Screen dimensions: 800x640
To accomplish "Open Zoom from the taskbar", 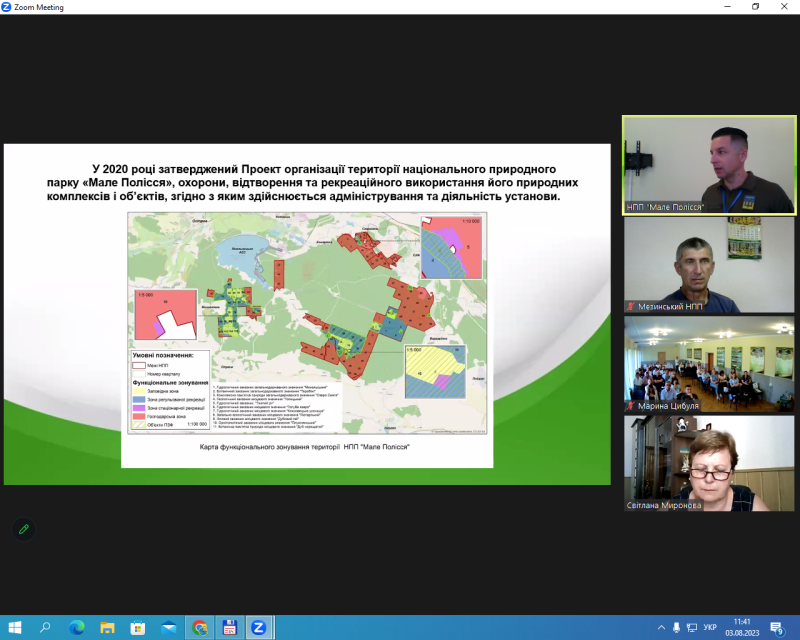I will pyautogui.click(x=258, y=627).
